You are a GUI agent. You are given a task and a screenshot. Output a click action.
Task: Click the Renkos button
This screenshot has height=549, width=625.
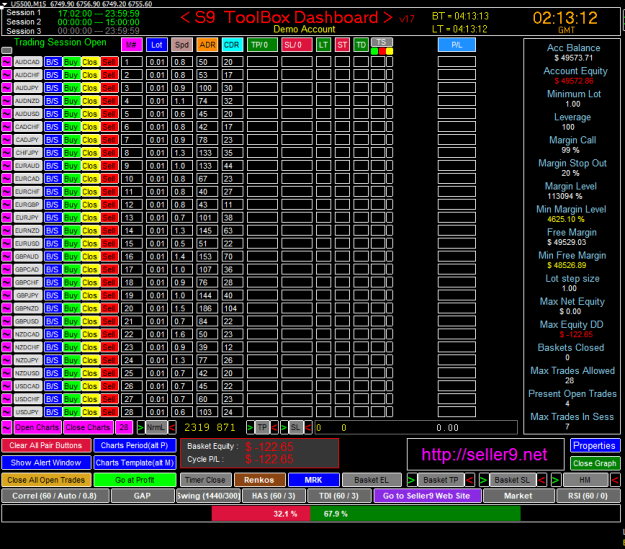tap(259, 480)
